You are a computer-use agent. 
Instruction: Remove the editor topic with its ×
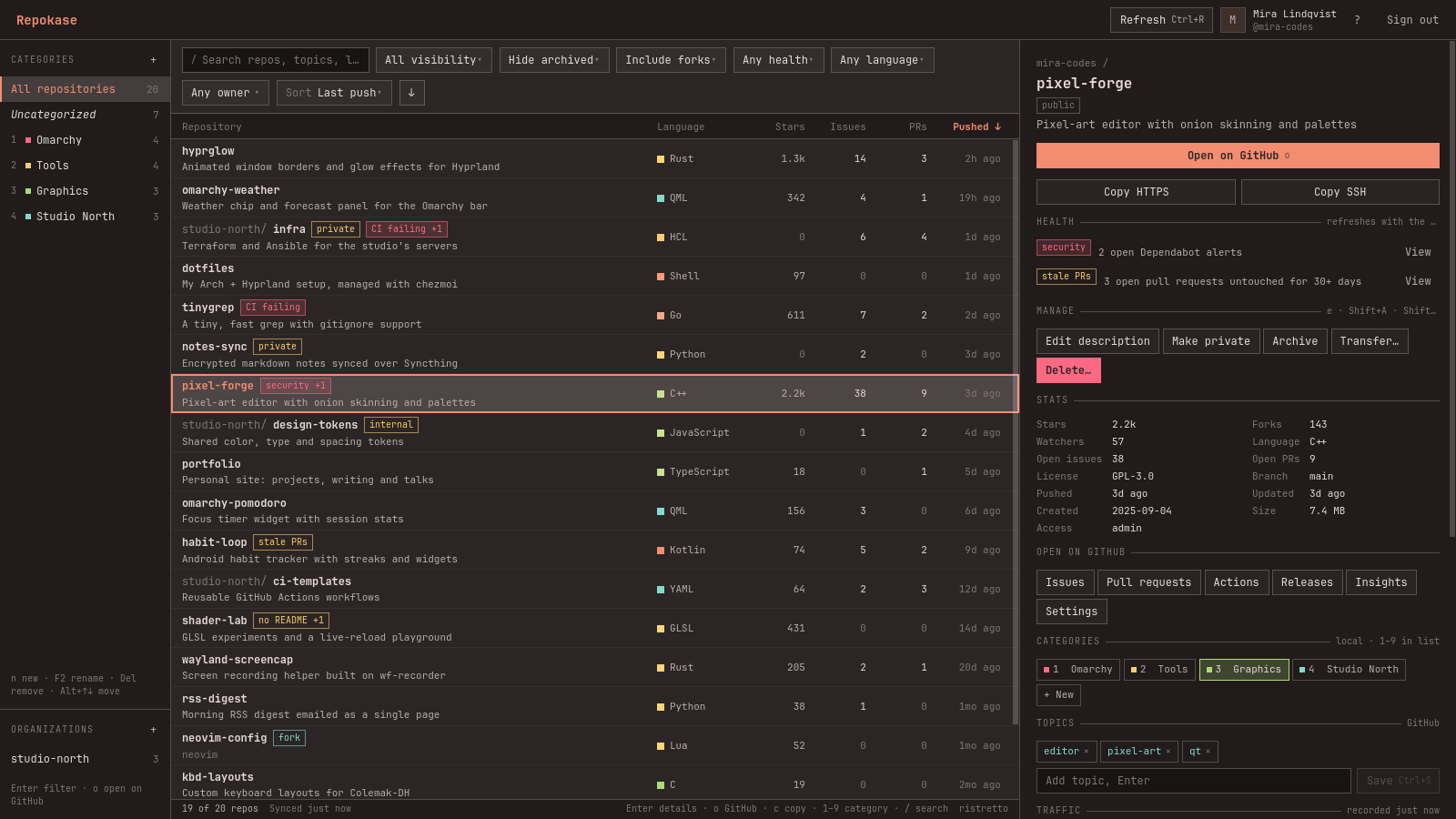click(x=1086, y=752)
